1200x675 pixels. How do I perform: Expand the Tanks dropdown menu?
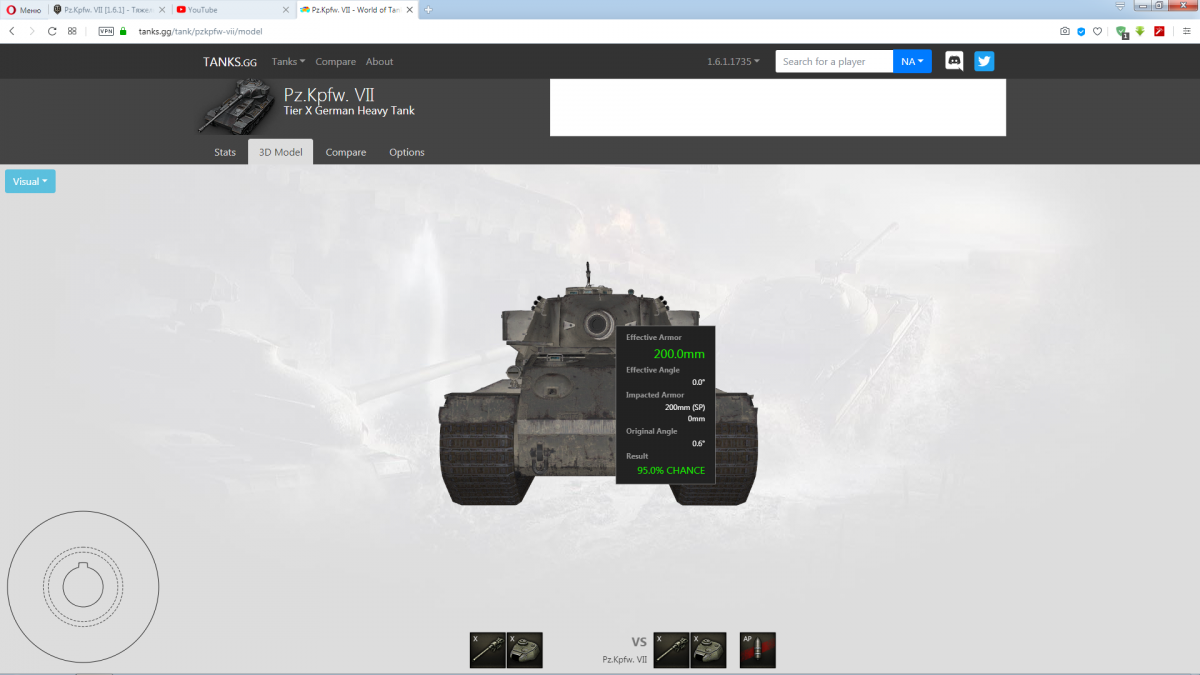(288, 62)
